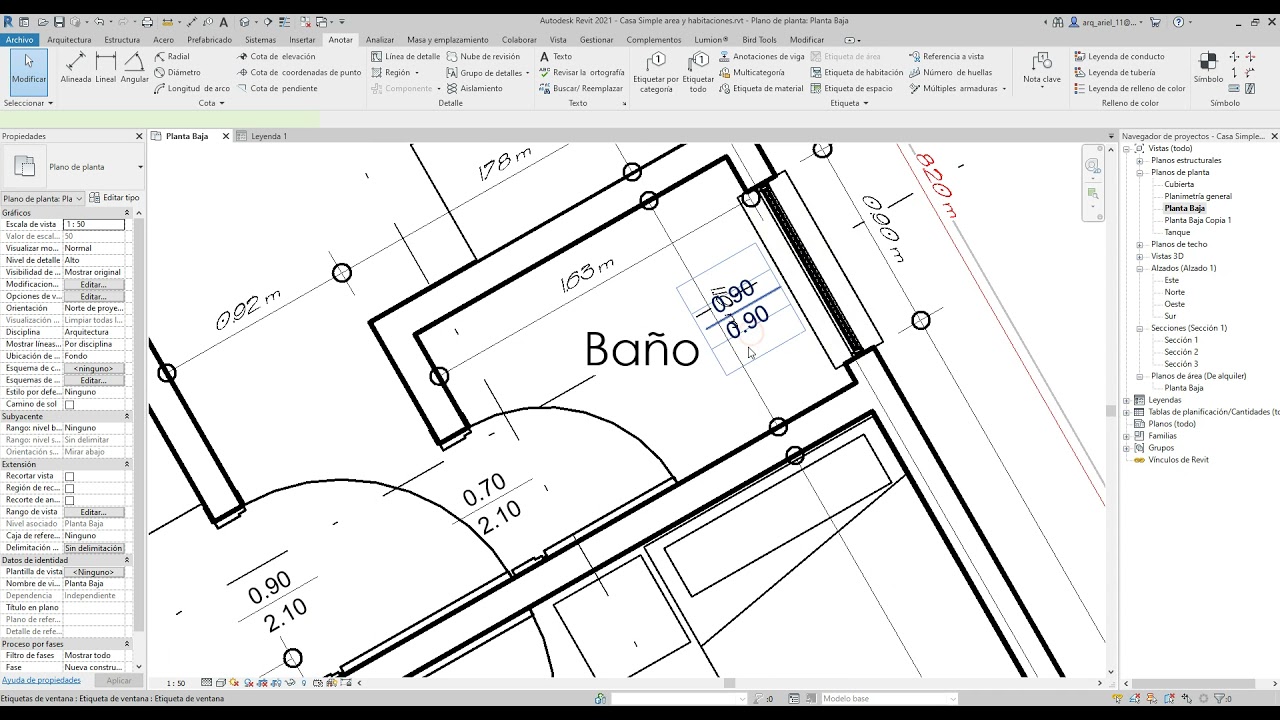Select Etiqueta de habitación tool
This screenshot has width=1280, height=720.
coord(857,72)
